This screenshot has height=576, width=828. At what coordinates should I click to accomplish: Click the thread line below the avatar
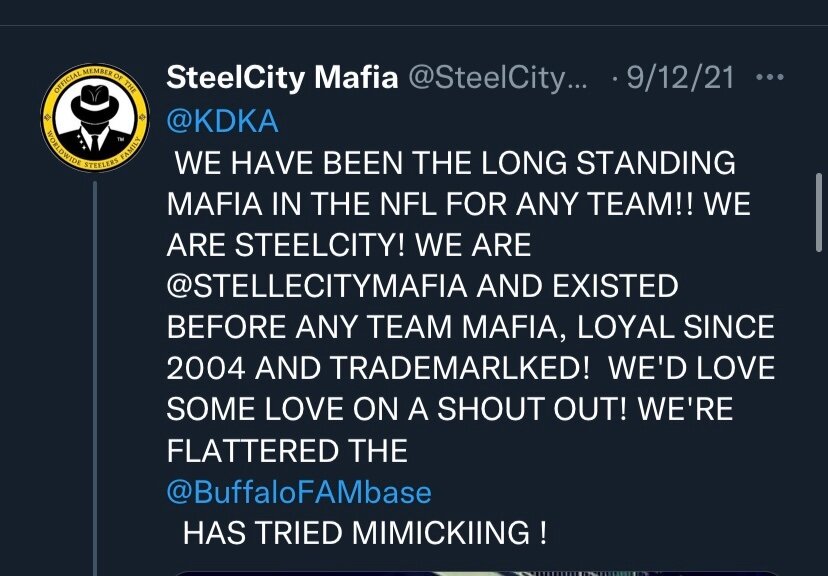pyautogui.click(x=95, y=378)
